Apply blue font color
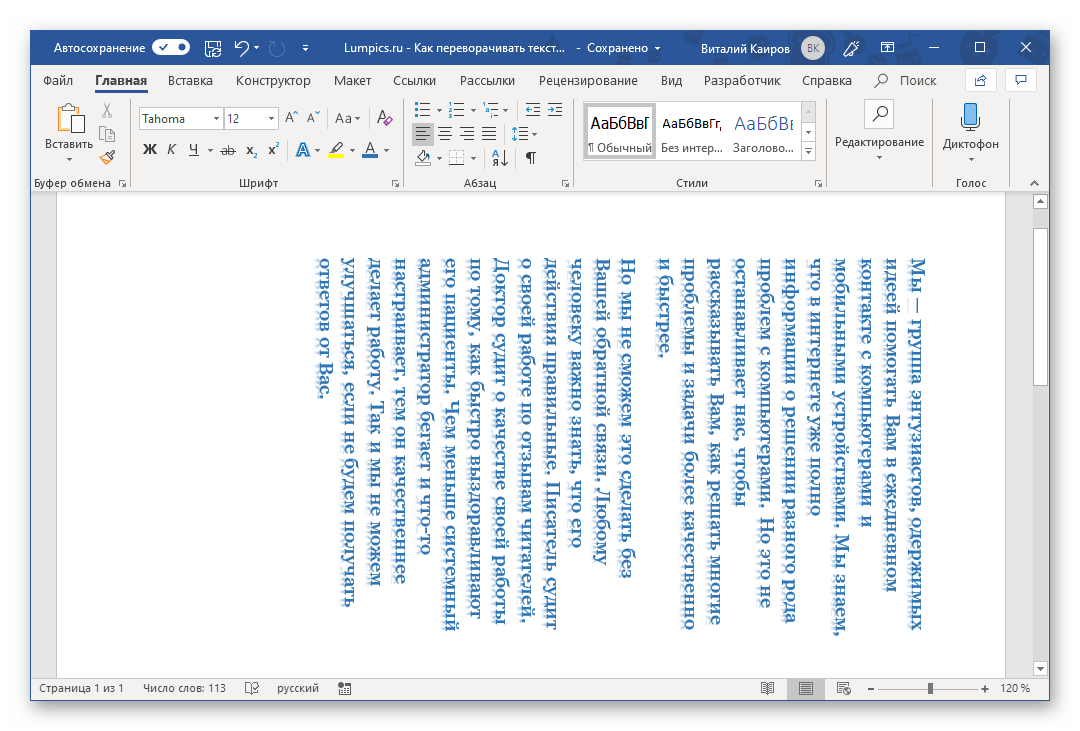The height and width of the screenshot is (731, 1080). 371,150
